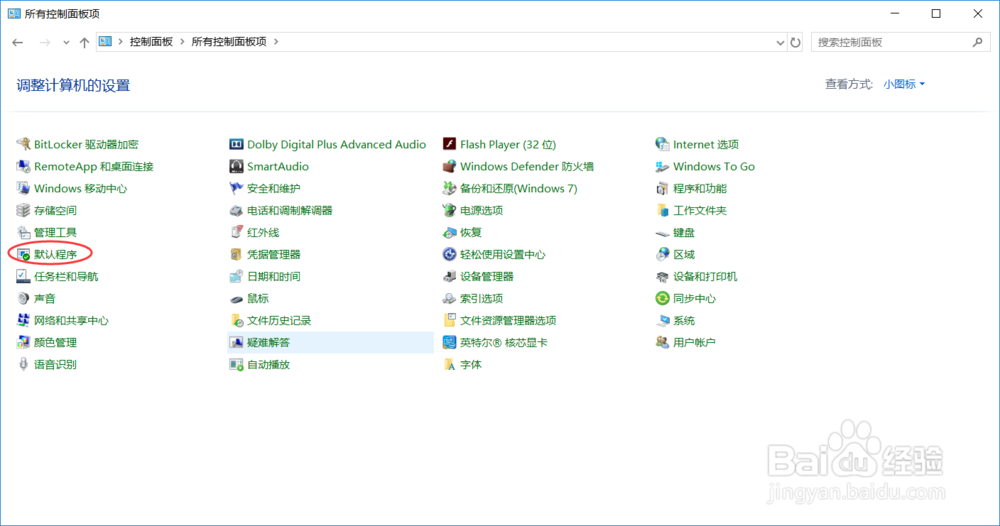Open the 疑难解答 link

268,342
